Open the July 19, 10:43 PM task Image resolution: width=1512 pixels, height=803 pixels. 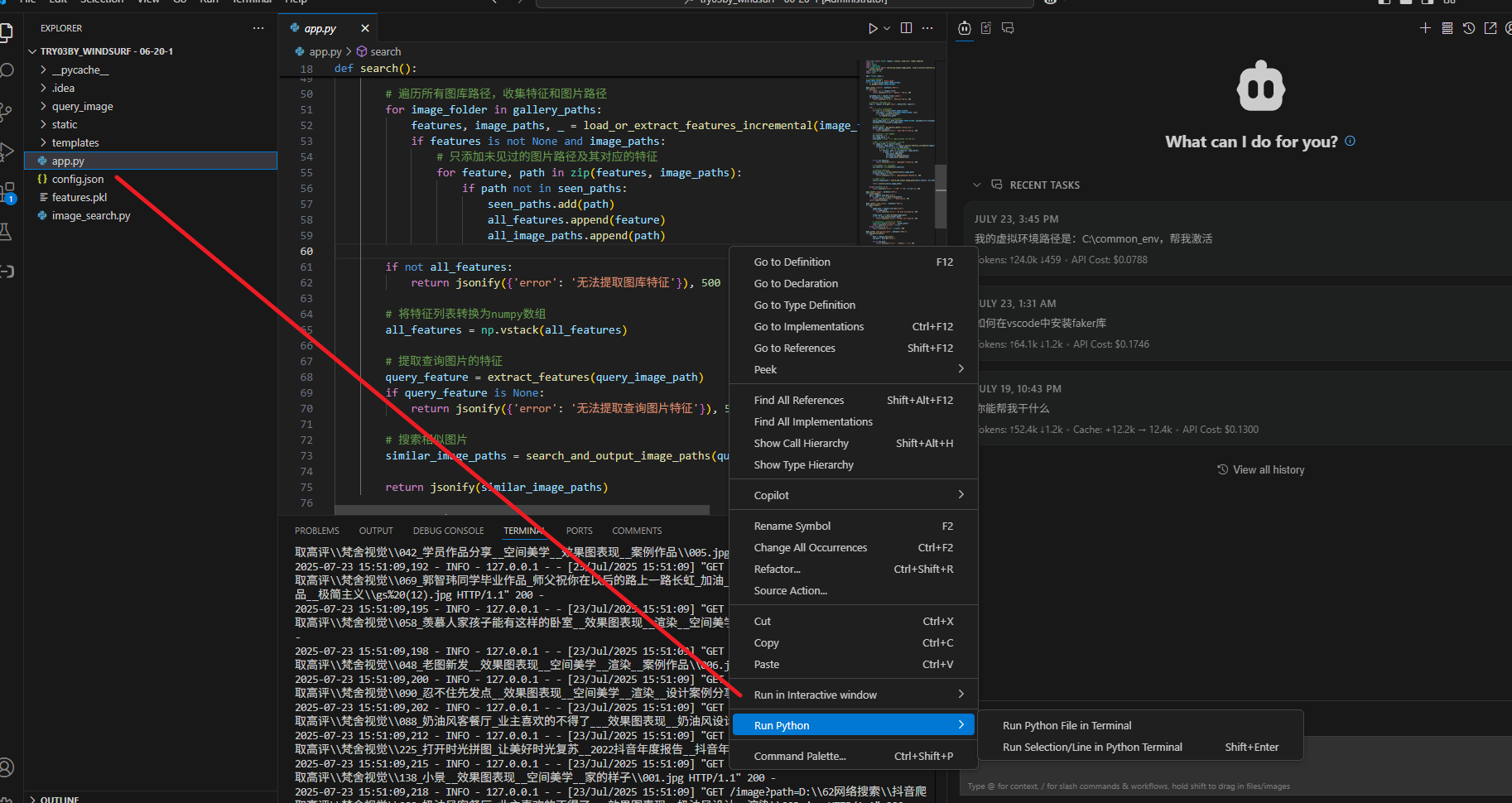[x=1238, y=408]
